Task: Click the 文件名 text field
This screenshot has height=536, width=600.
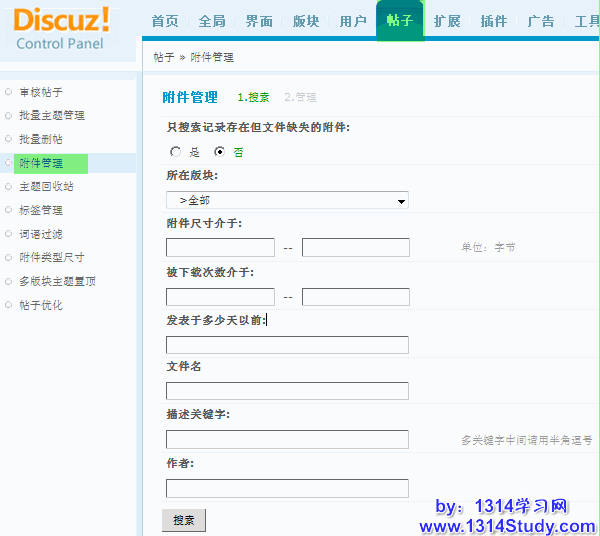Action: click(287, 391)
